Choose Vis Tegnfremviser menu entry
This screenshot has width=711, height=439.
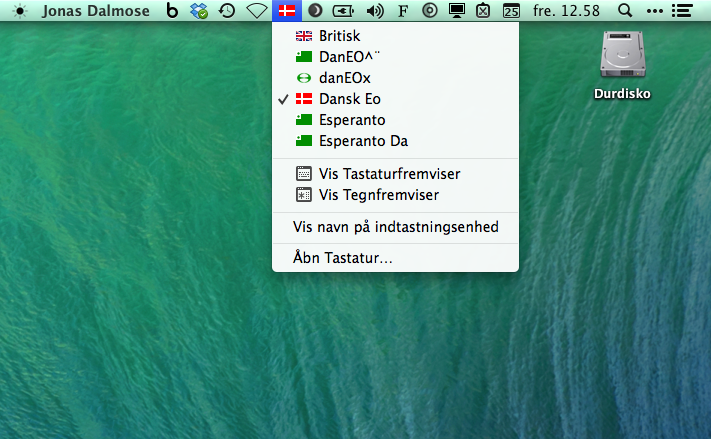378,195
